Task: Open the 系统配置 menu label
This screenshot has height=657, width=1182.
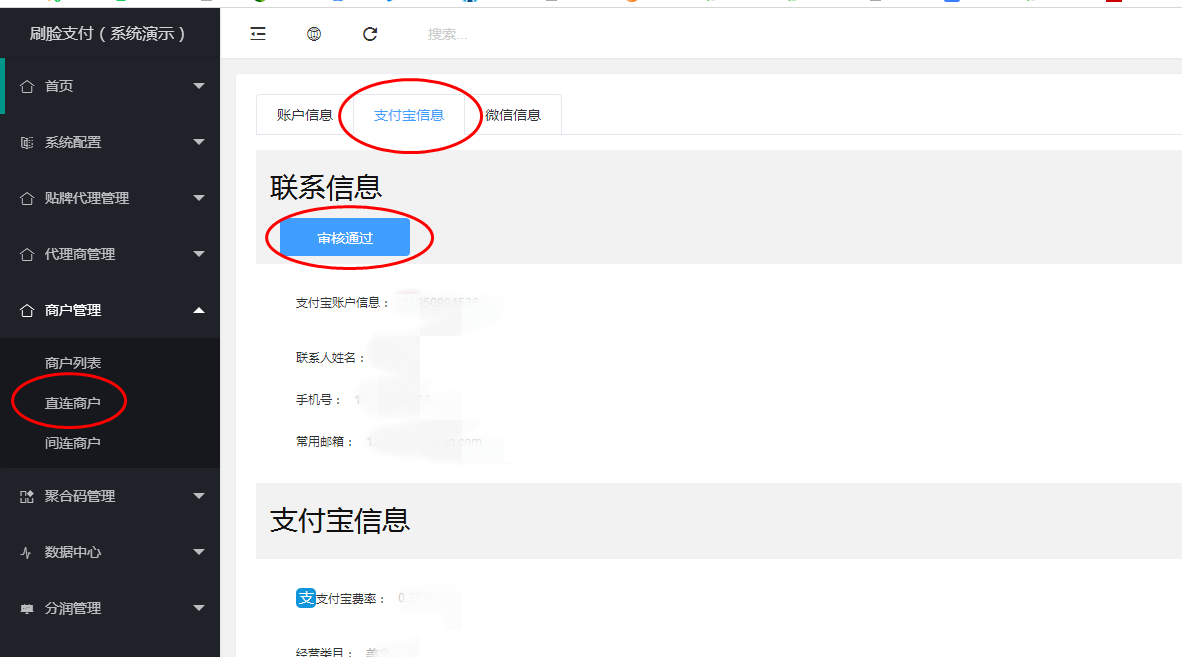Action: pyautogui.click(x=72, y=142)
